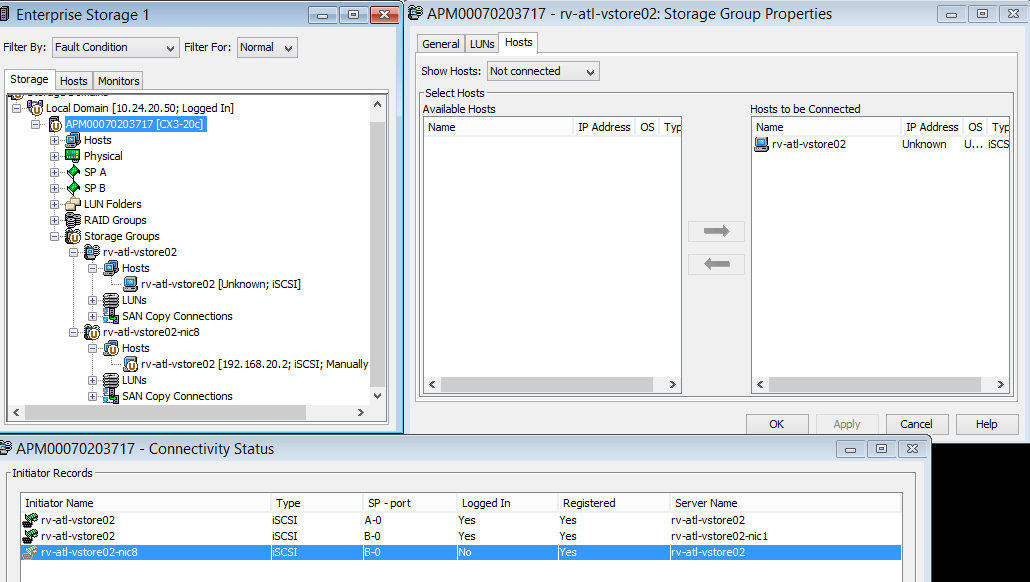Sort by Initiator Name column header
This screenshot has width=1030, height=582.
(x=146, y=503)
